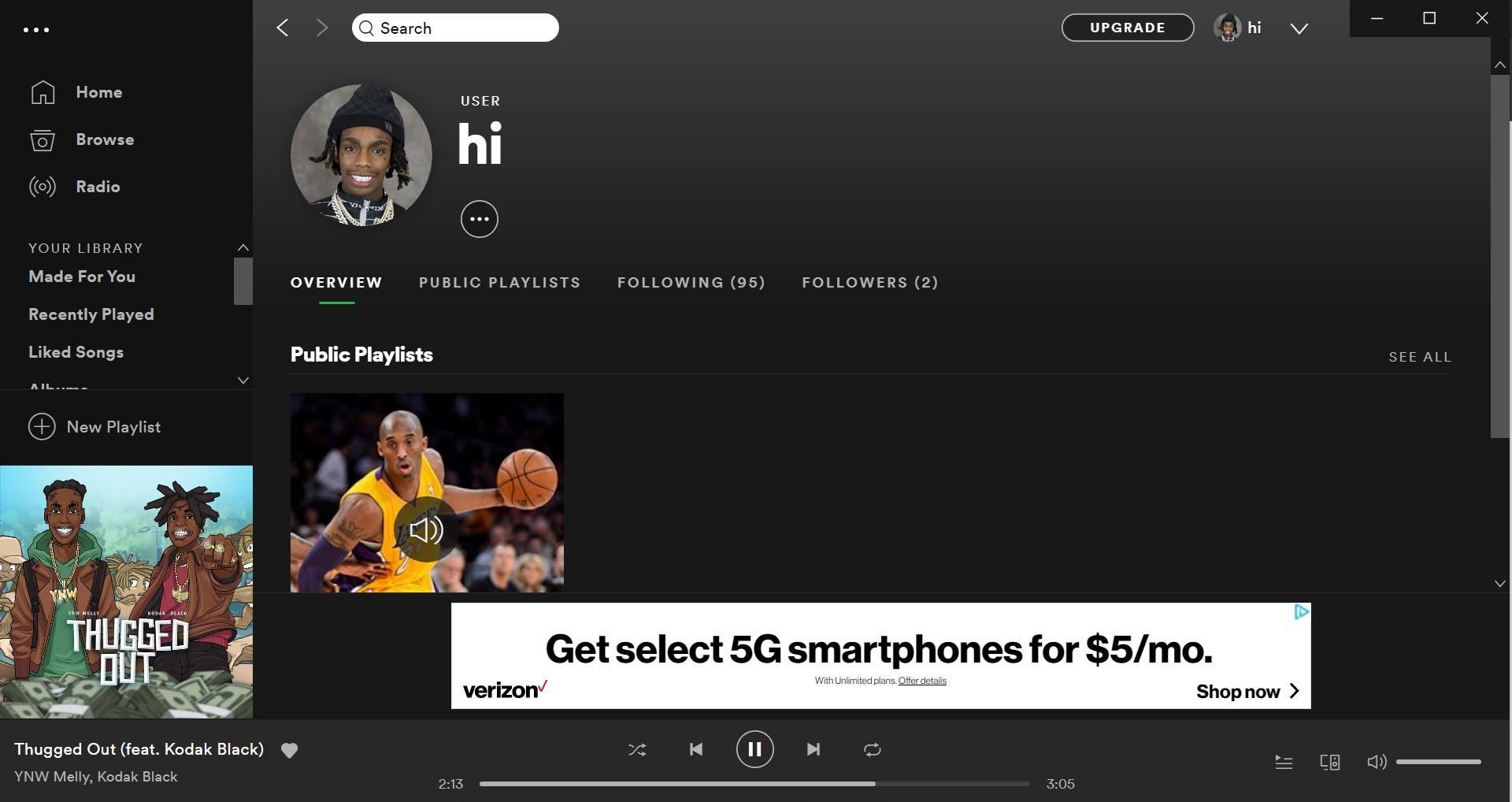Unlike the song with the heart icon
The height and width of the screenshot is (802, 1512).
pyautogui.click(x=290, y=750)
